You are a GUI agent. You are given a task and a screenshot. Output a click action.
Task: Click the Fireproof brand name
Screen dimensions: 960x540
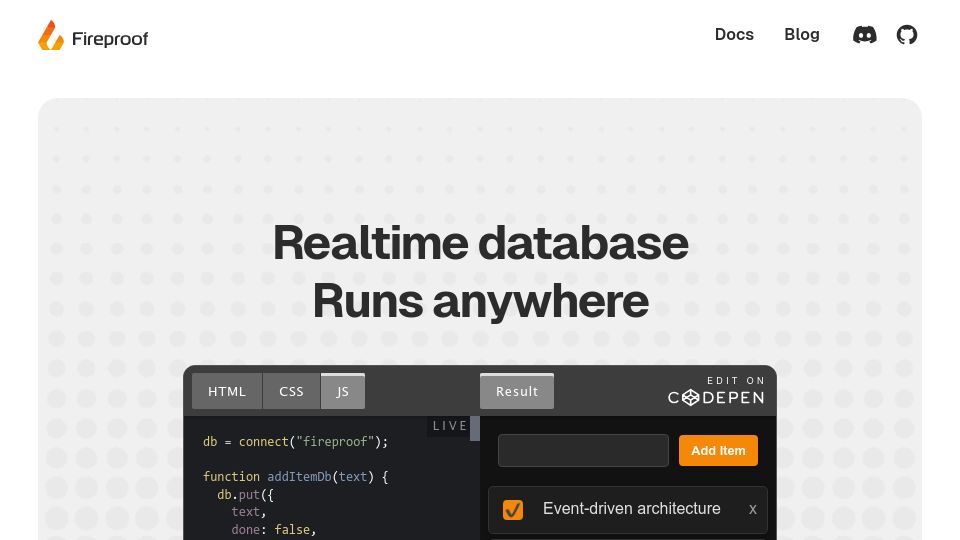coord(110,39)
